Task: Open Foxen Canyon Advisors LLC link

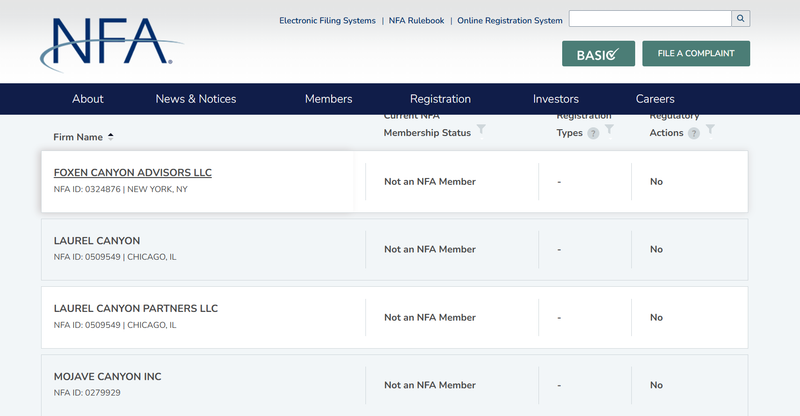Action: tap(133, 173)
